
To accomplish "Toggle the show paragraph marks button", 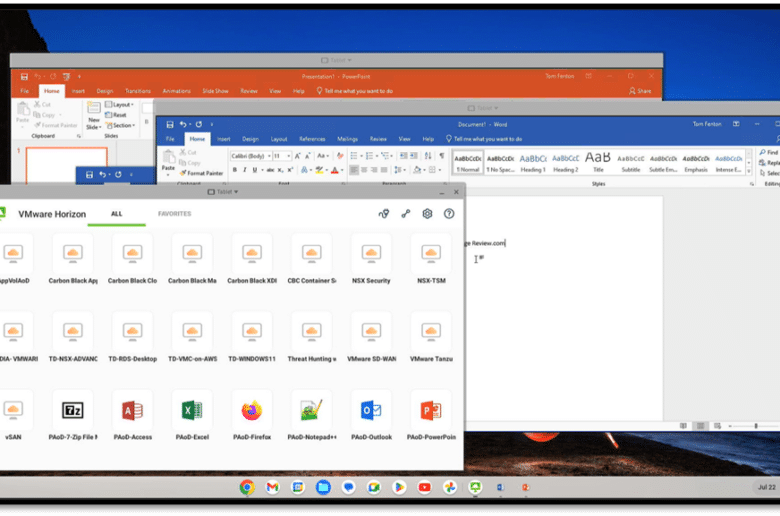I will coord(441,156).
